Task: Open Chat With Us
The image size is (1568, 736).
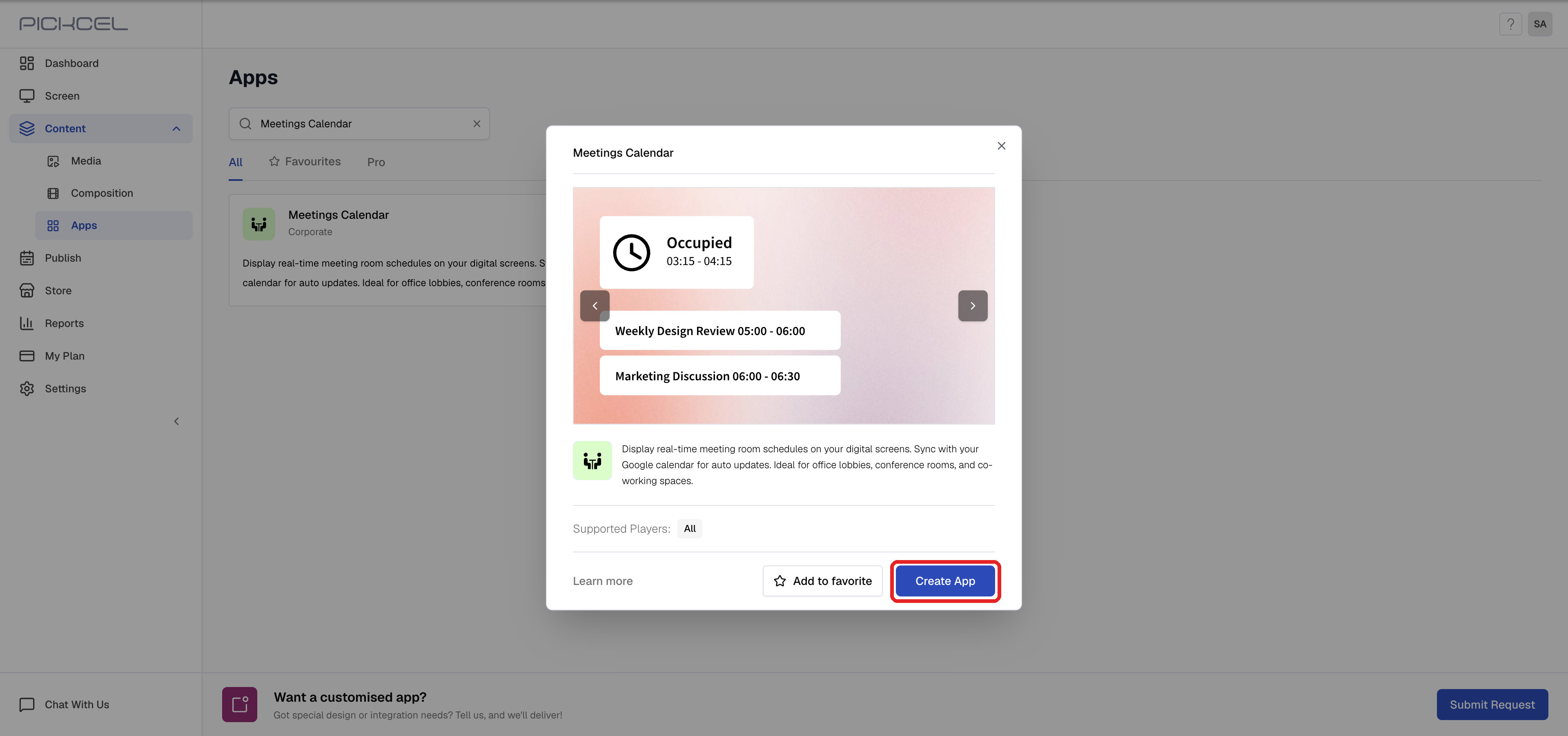Action: pyautogui.click(x=64, y=705)
